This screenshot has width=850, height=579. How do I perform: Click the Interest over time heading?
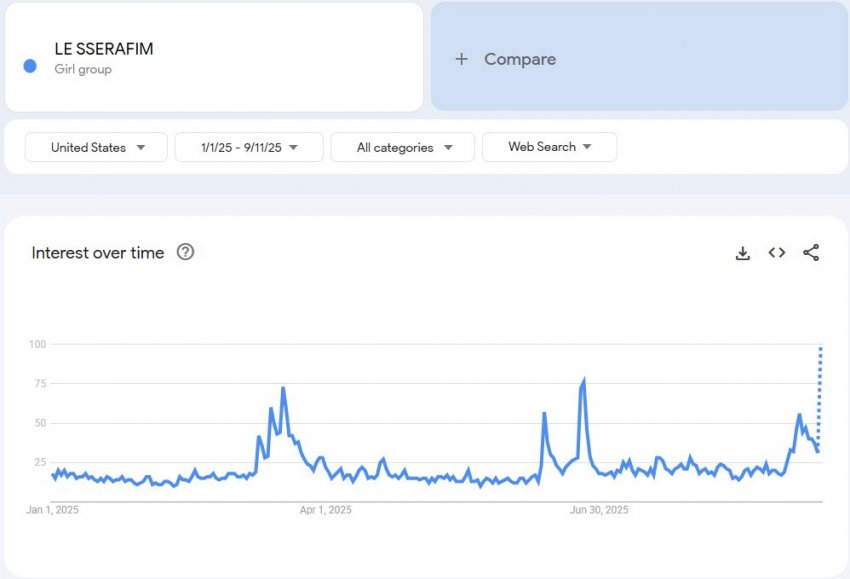point(98,253)
